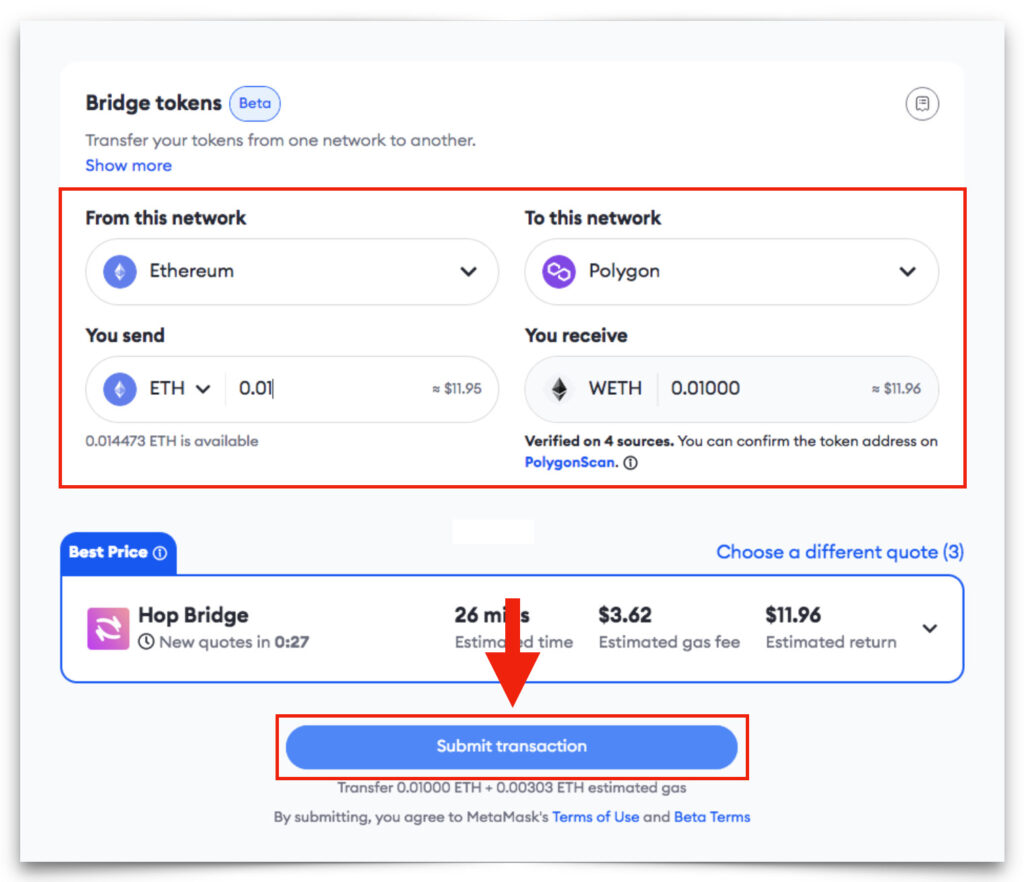Choose a different quote
Viewport: 1024px width, 882px height.
pos(840,551)
